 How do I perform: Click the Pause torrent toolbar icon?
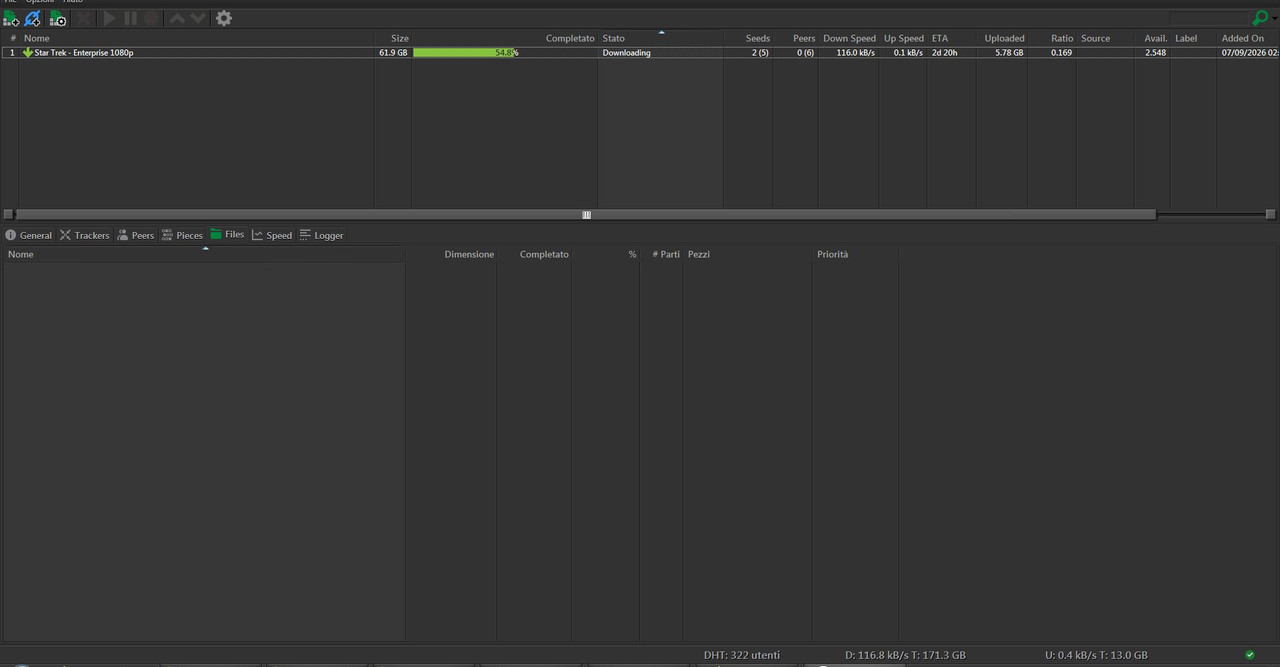130,18
